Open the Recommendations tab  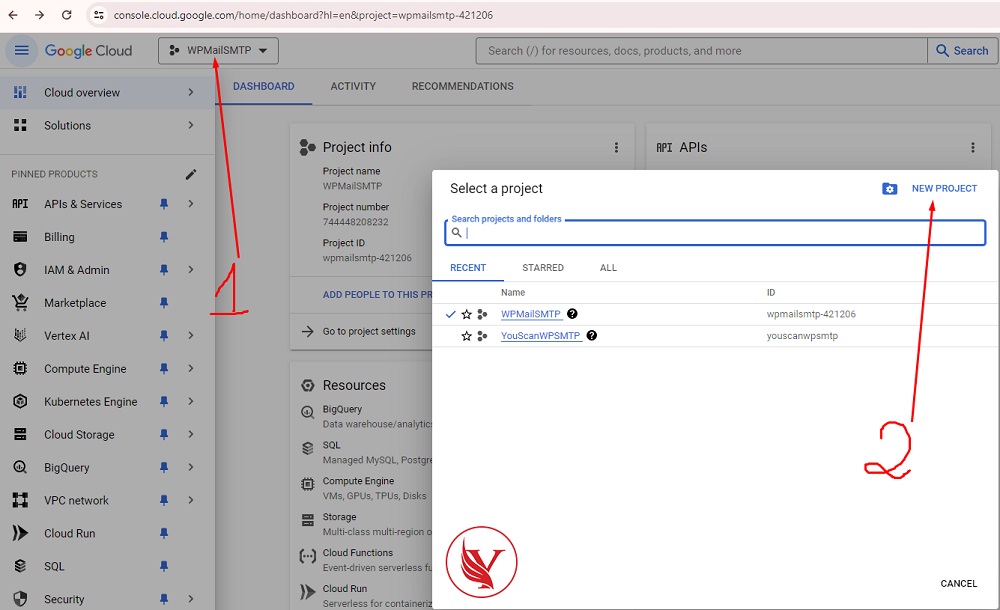pyautogui.click(x=462, y=87)
